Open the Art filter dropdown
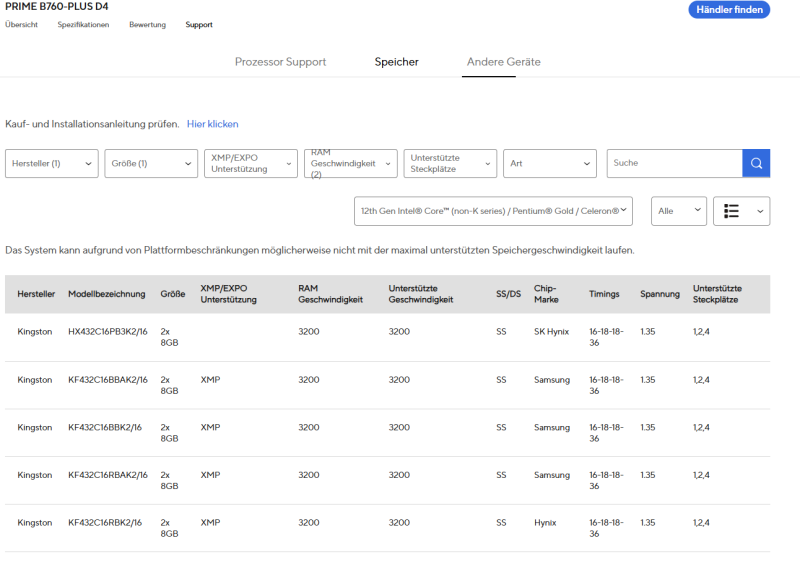Viewport: 800px width, 575px height. click(x=550, y=163)
